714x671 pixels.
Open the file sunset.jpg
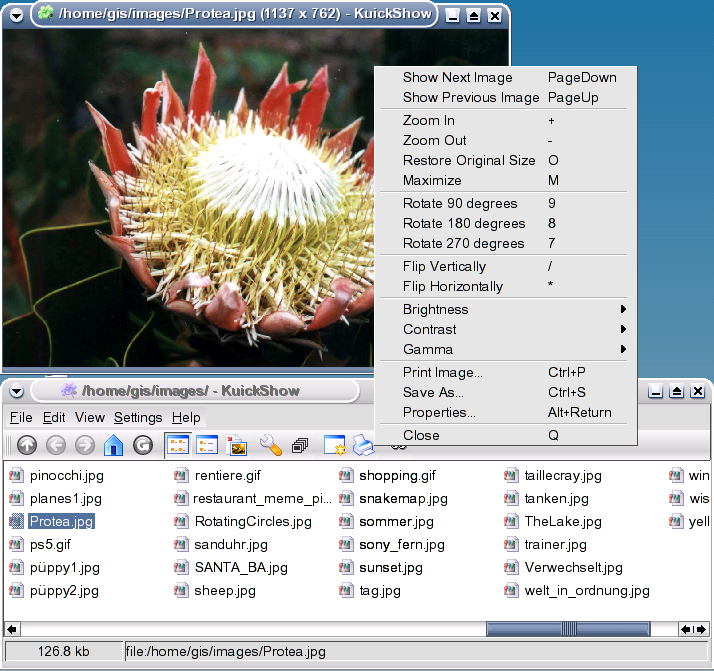tap(390, 568)
